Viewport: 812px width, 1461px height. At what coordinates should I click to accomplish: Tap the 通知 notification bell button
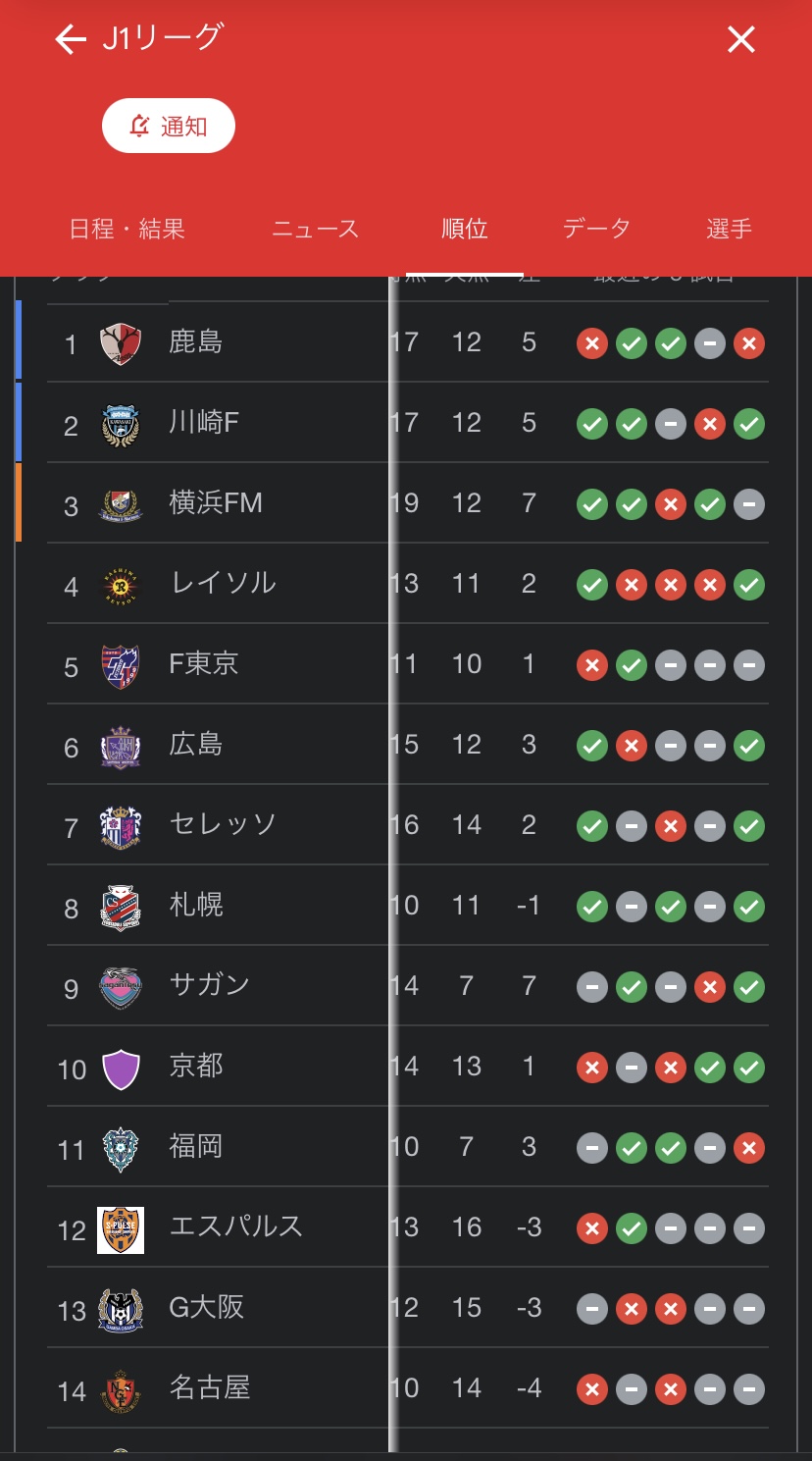169,127
